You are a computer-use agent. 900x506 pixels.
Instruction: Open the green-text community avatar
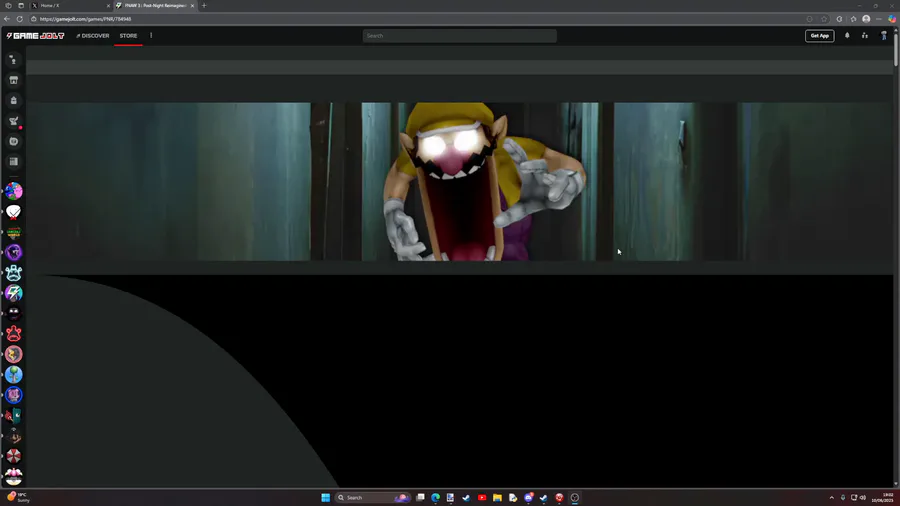pos(14,232)
